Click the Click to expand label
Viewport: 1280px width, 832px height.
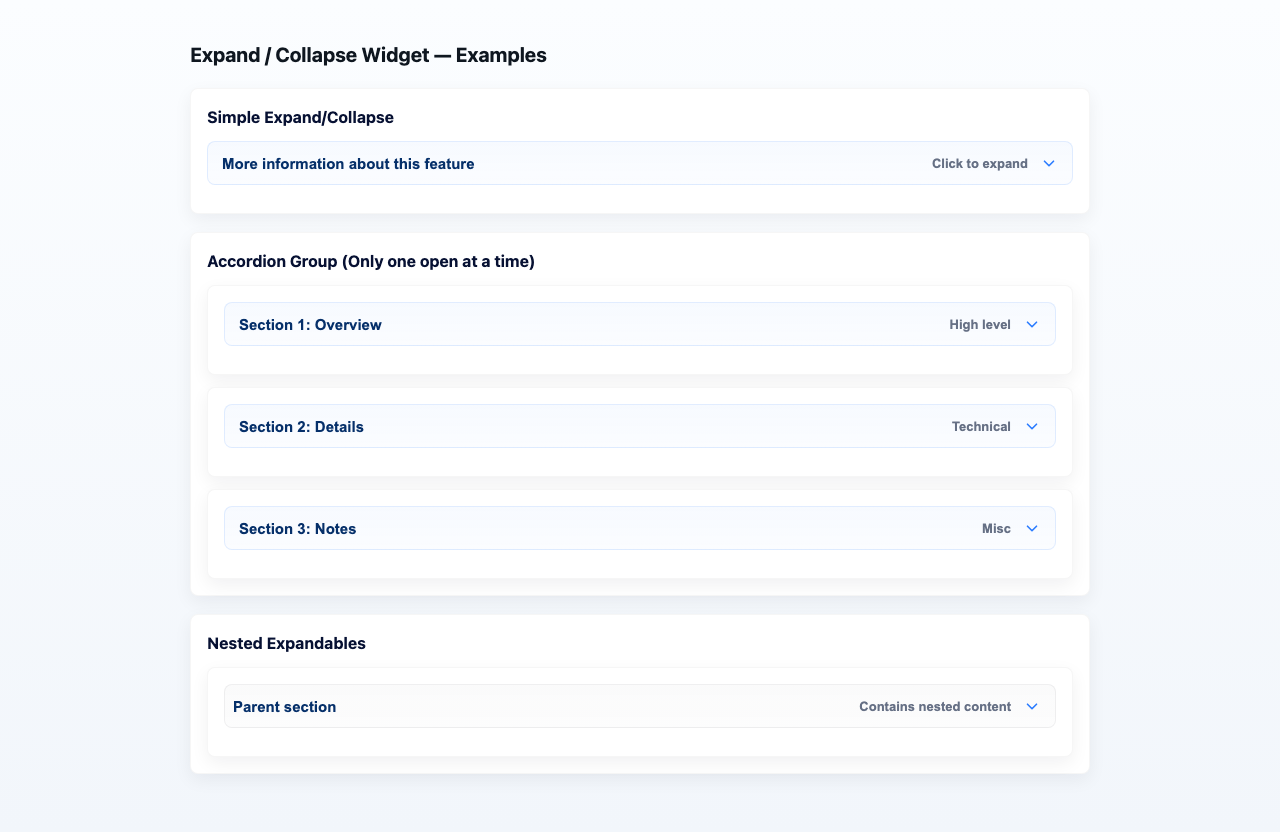point(979,163)
